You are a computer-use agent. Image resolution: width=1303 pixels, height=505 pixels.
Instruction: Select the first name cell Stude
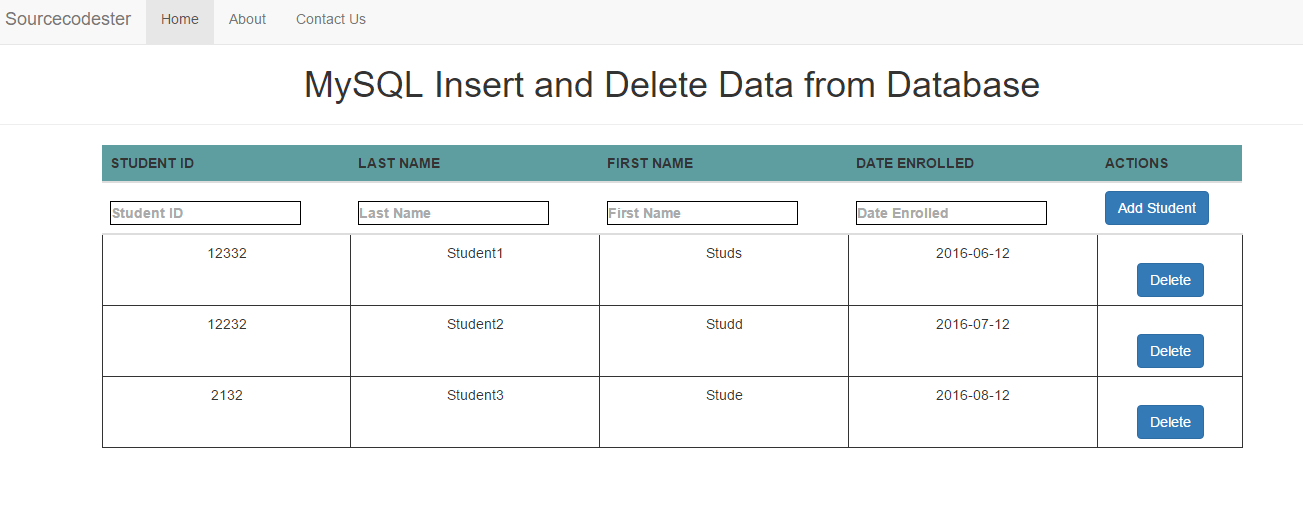[x=724, y=412]
